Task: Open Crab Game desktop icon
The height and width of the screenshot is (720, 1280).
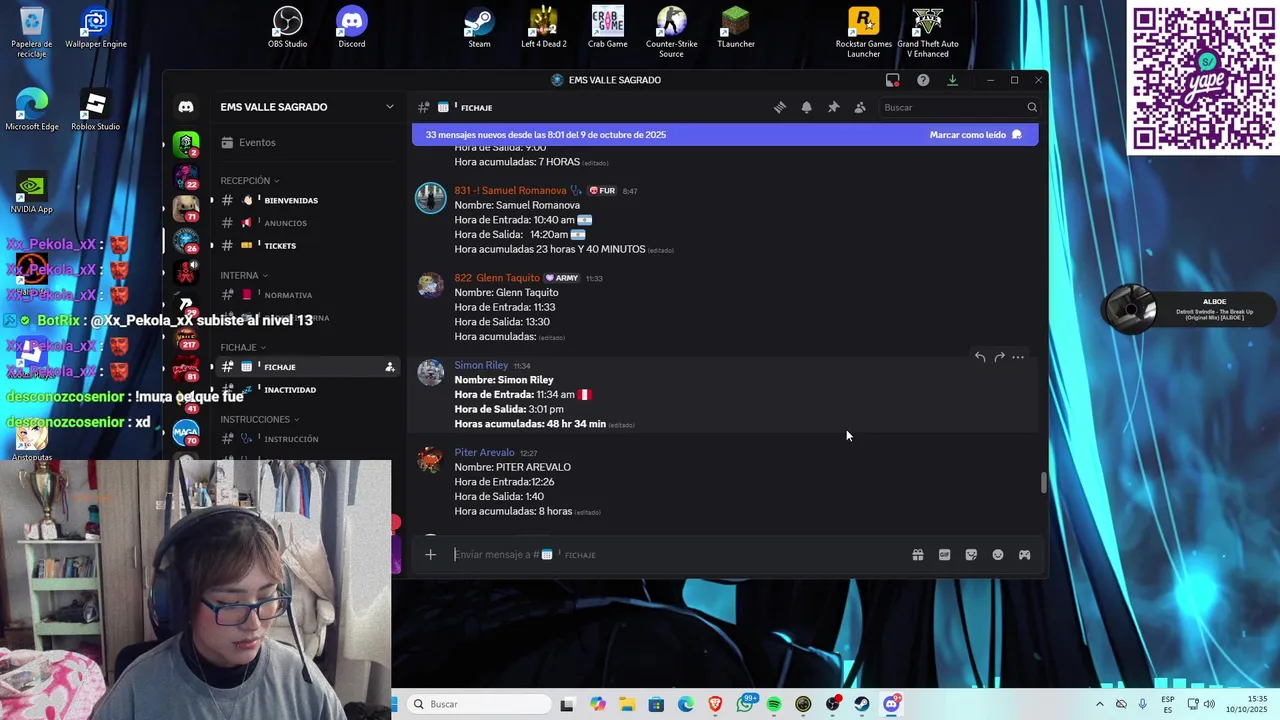Action: tap(607, 27)
